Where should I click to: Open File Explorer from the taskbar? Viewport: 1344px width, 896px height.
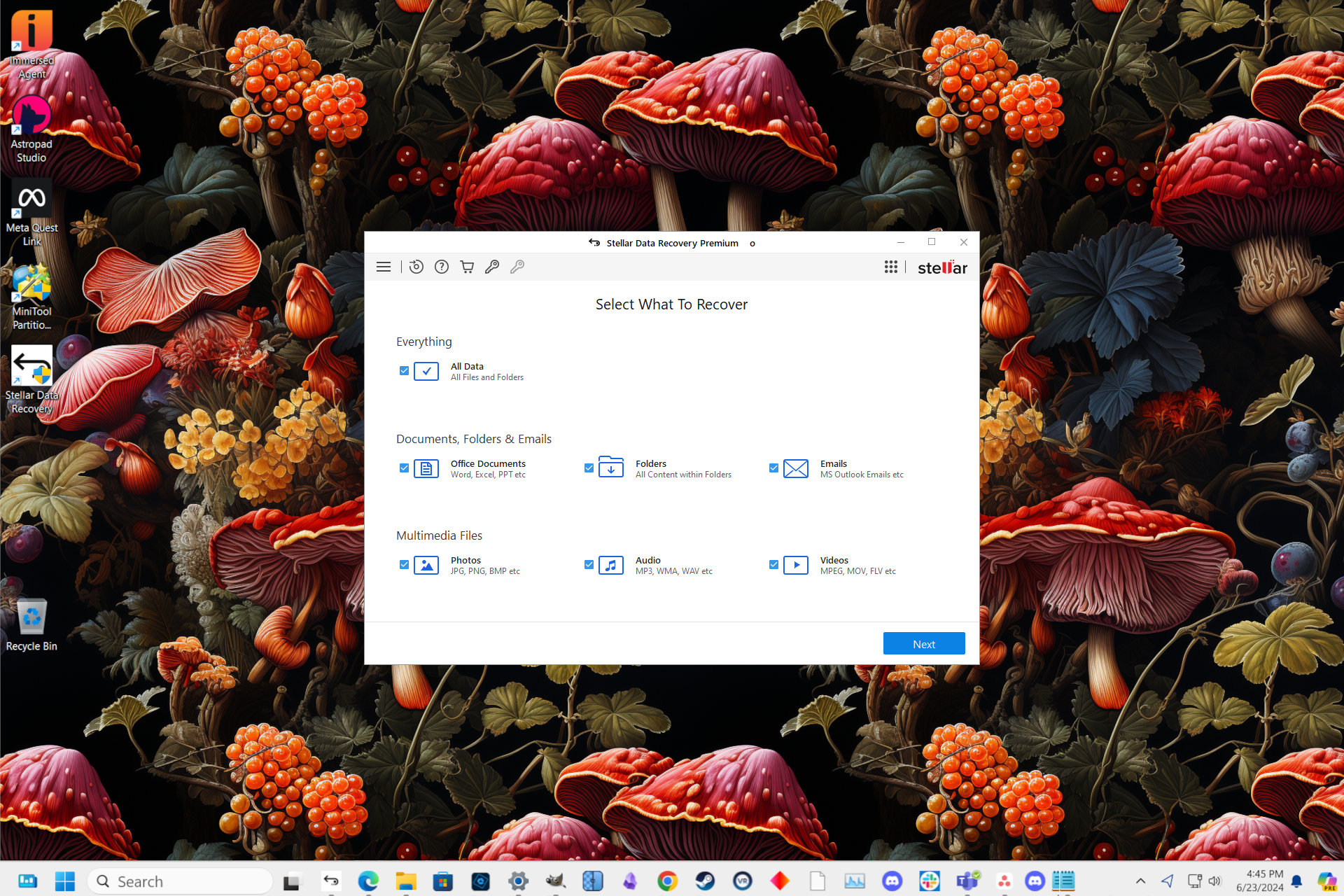(x=406, y=881)
